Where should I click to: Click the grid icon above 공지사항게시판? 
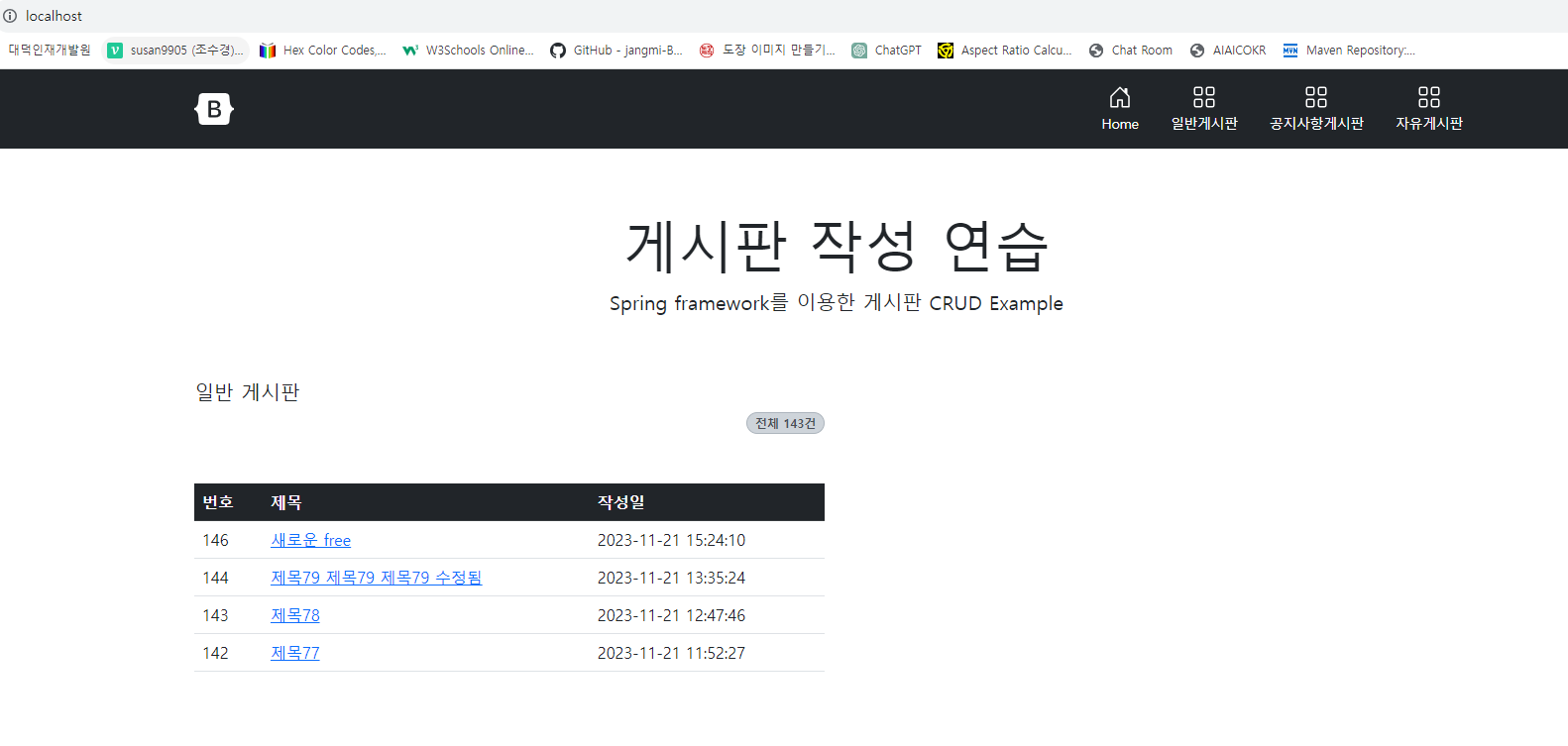(x=1316, y=97)
